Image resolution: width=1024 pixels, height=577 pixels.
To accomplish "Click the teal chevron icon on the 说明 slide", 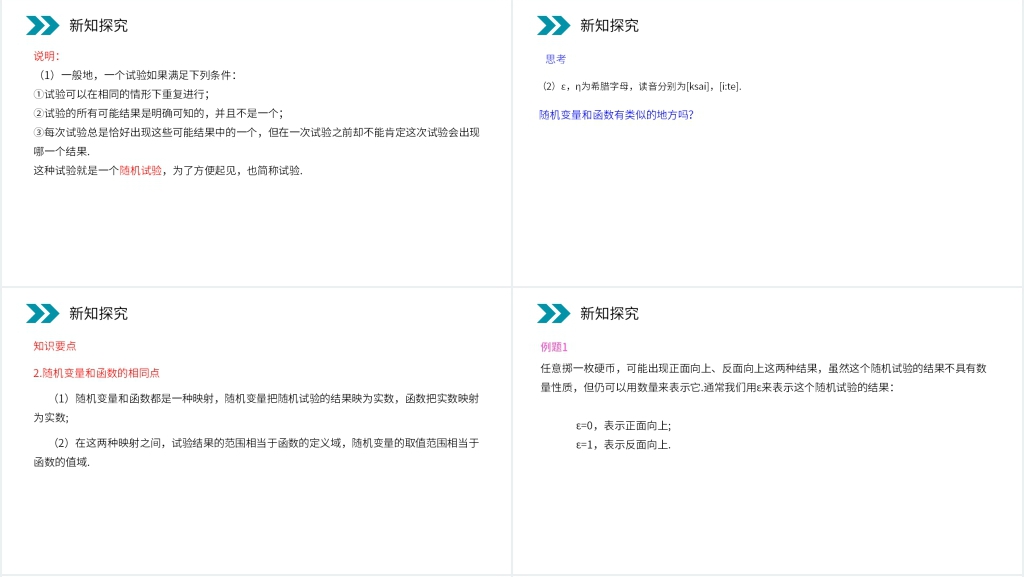I will [x=43, y=26].
